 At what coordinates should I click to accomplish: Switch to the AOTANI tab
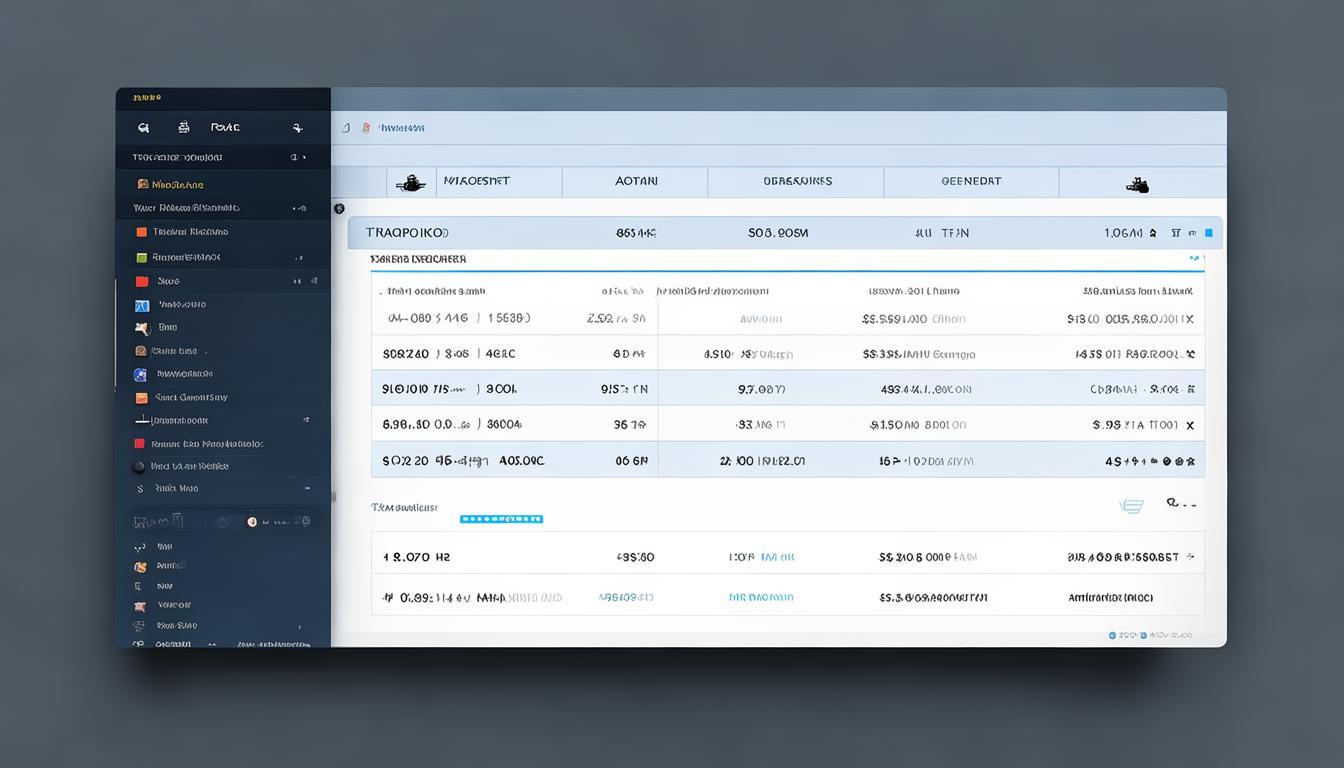point(635,182)
